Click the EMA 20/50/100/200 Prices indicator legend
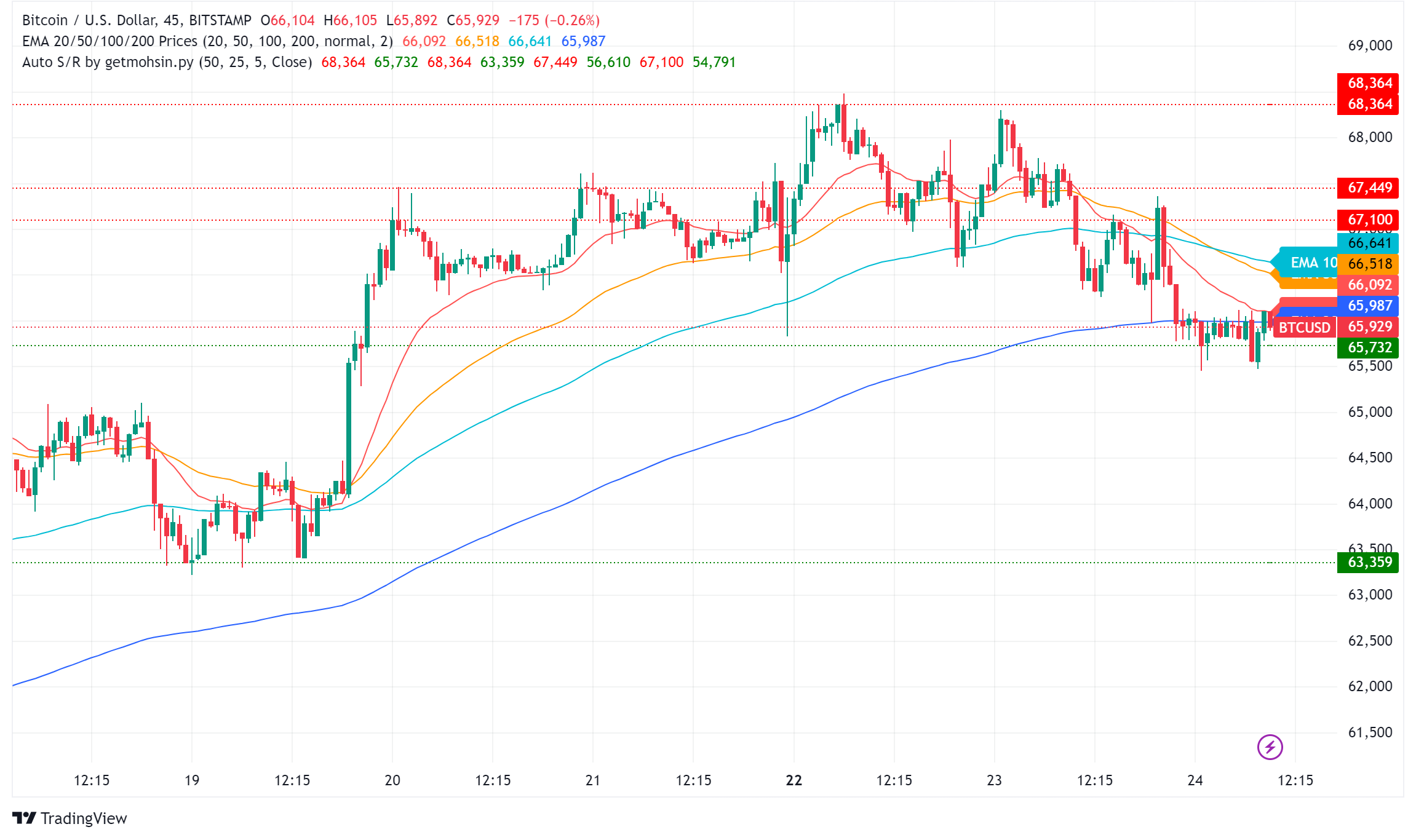 pyautogui.click(x=207, y=41)
